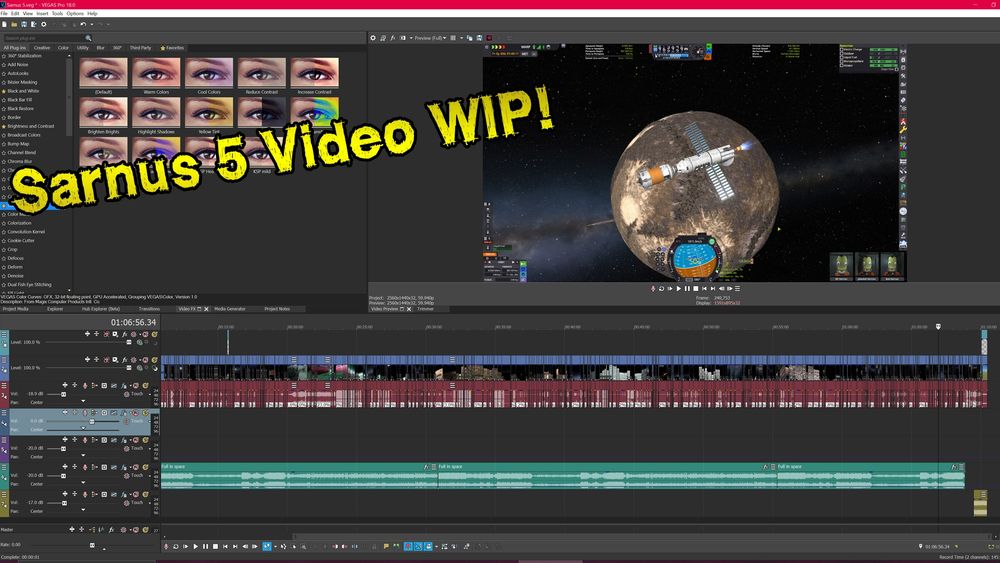This screenshot has width=1000, height=563.
Task: Select the Brightness and Contrast plug-in
Action: coord(31,126)
